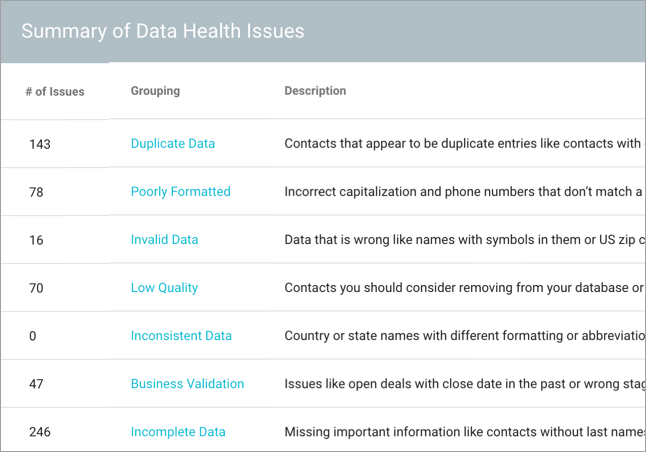646x452 pixels.
Task: Click the 78 issues count
Action: pos(36,192)
